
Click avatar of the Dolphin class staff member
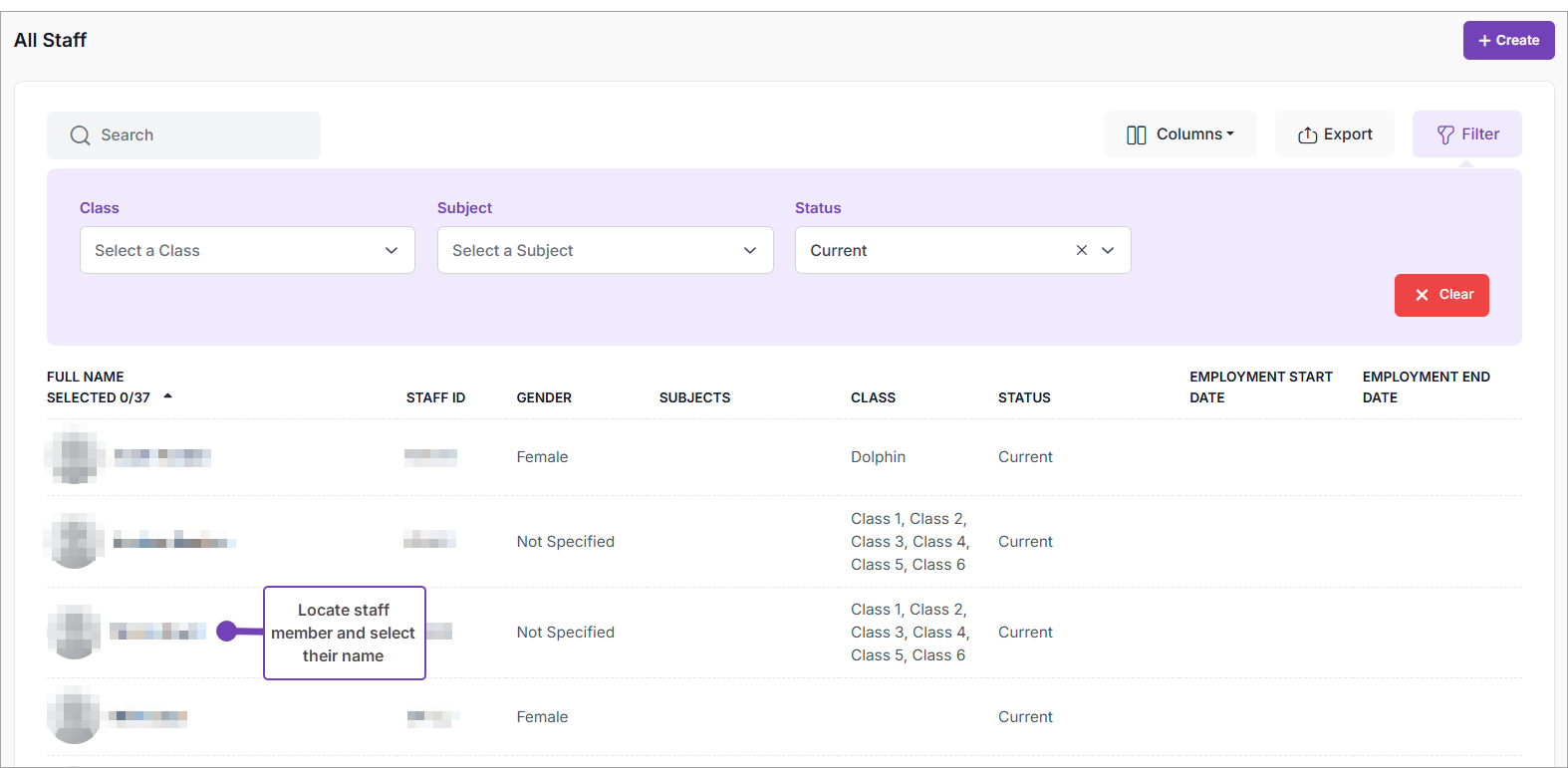tap(75, 457)
